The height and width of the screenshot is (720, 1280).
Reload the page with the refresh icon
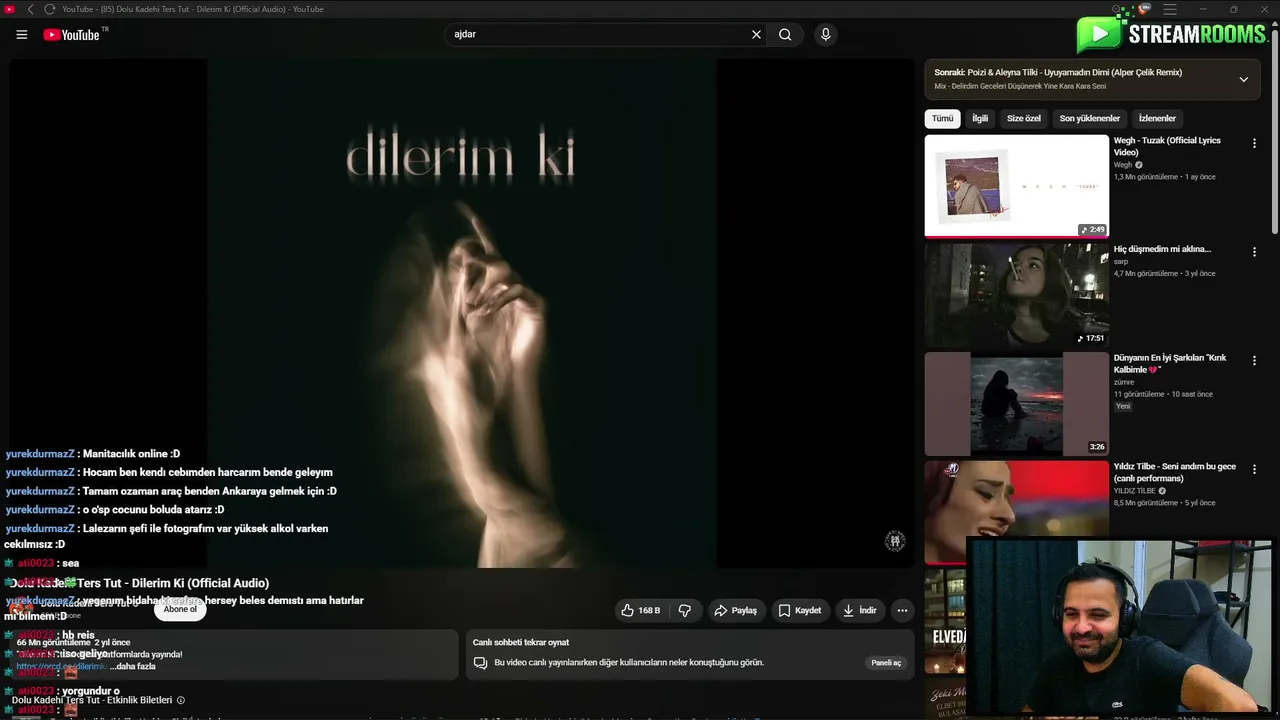click(x=49, y=9)
